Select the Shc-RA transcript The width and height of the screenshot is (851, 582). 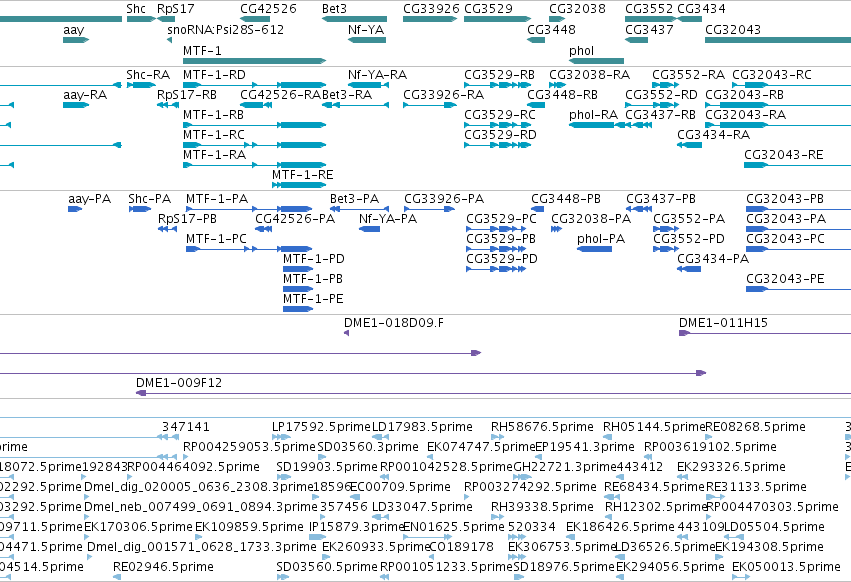click(141, 85)
